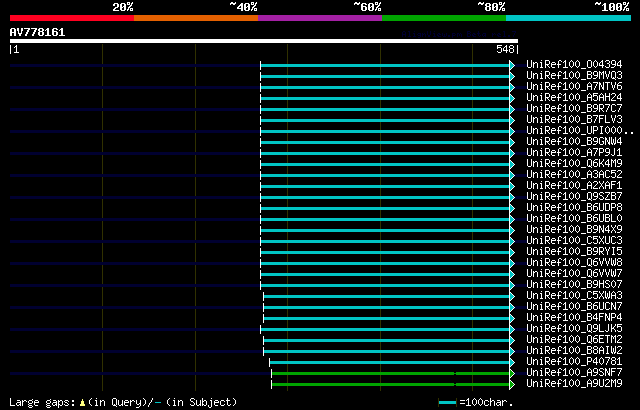Click the cyan alignment bar for A7P9J1
Screen dimensions: 640x410
tap(385, 153)
